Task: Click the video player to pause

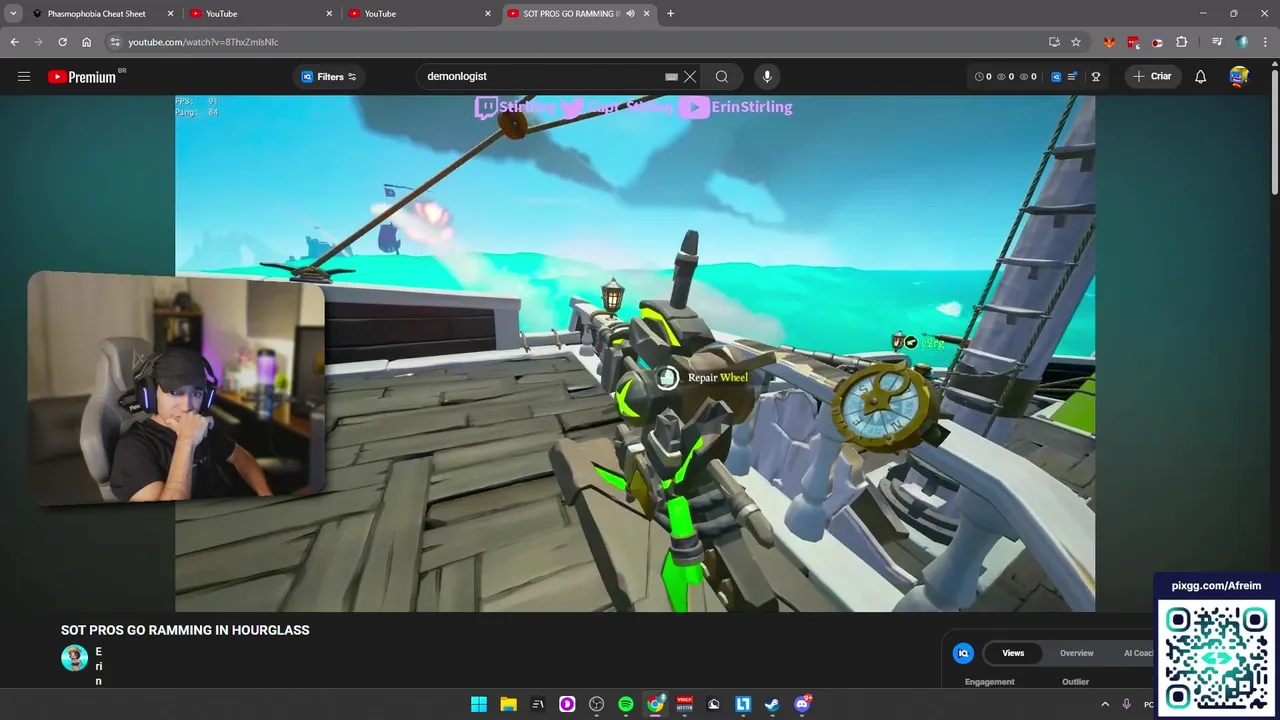Action: pos(635,353)
